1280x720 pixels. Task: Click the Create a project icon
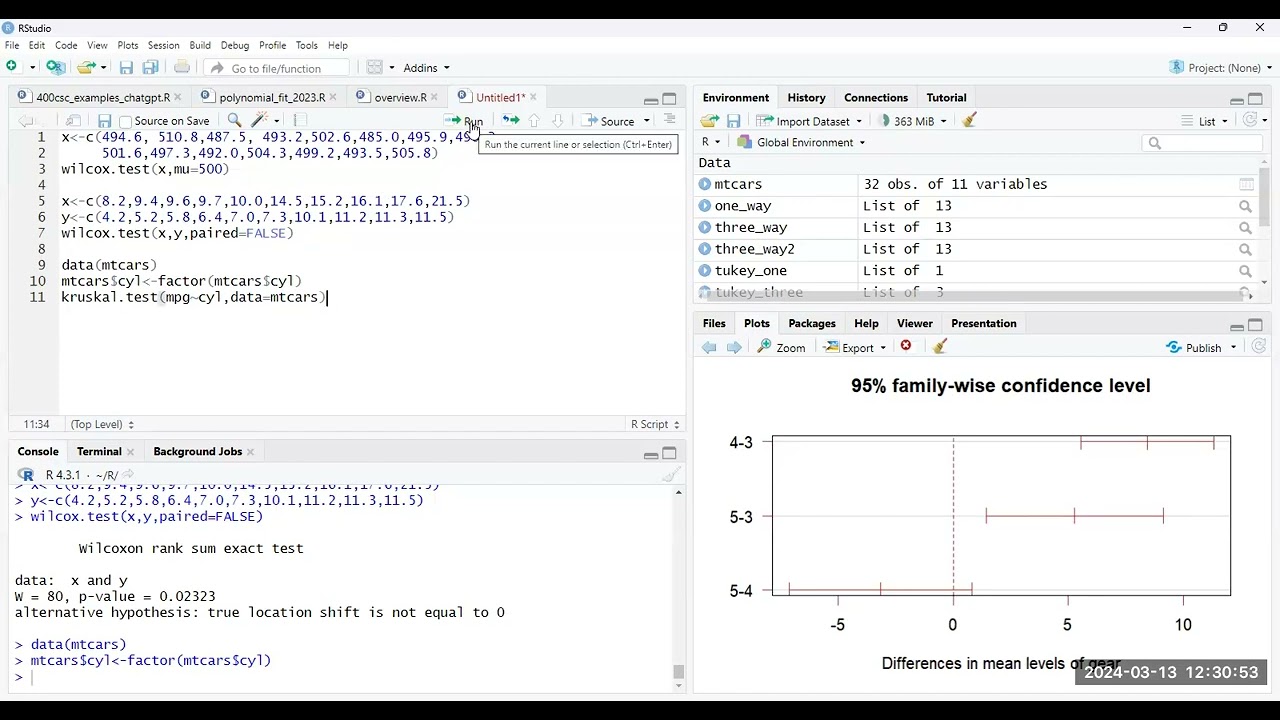point(56,67)
